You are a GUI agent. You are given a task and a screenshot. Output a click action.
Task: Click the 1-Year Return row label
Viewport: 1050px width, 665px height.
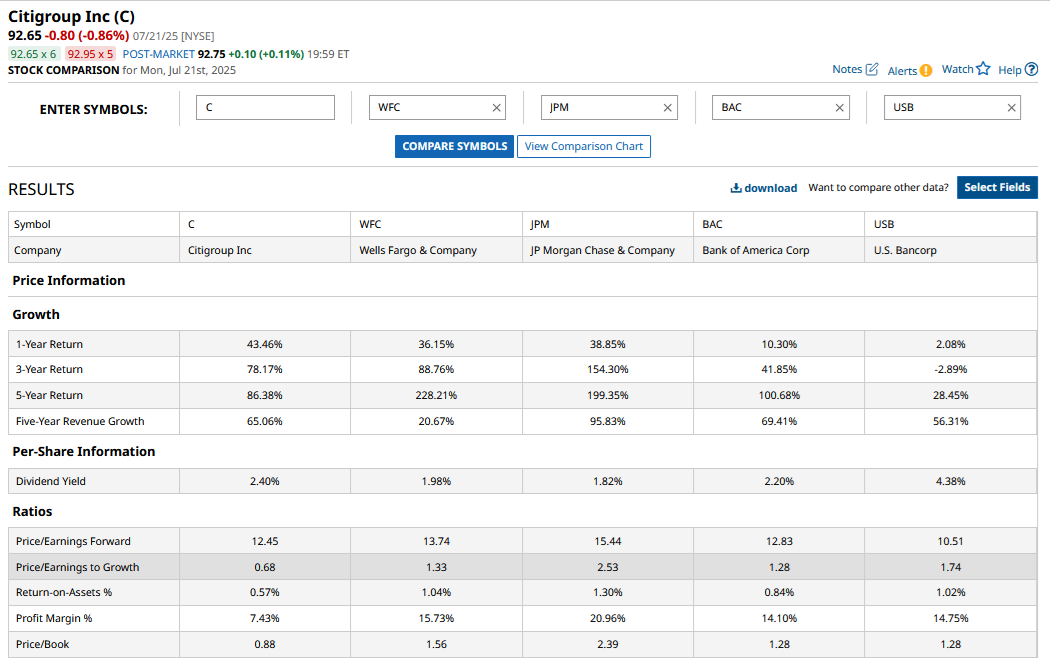coord(50,344)
